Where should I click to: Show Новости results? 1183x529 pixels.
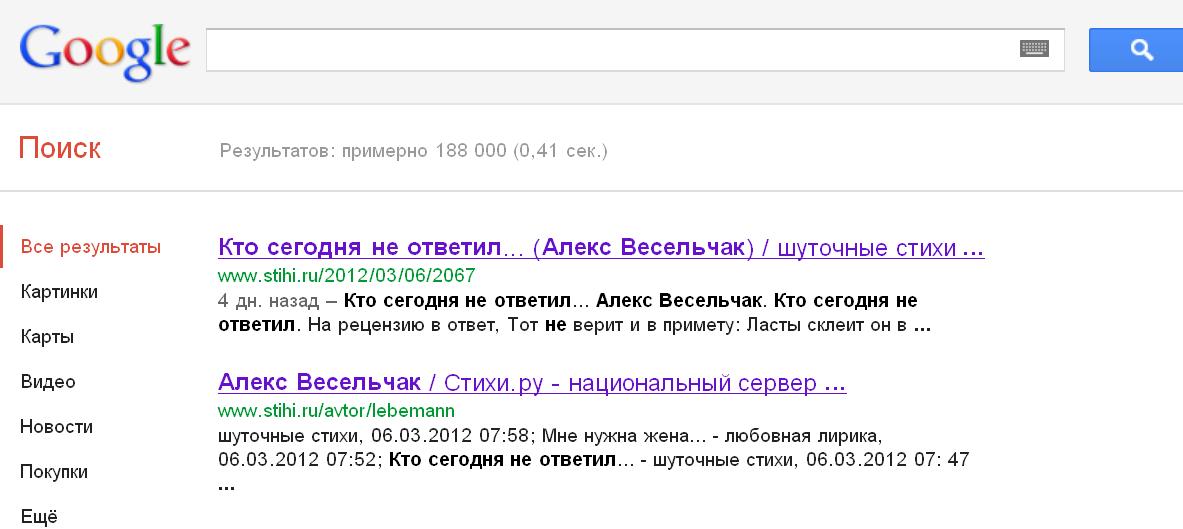pyautogui.click(x=57, y=427)
